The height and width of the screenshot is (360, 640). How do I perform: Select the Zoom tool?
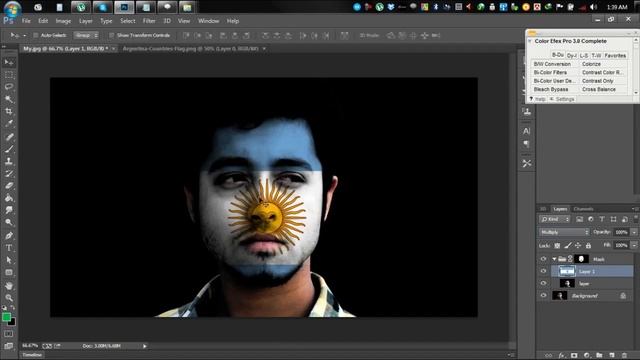coord(9,298)
